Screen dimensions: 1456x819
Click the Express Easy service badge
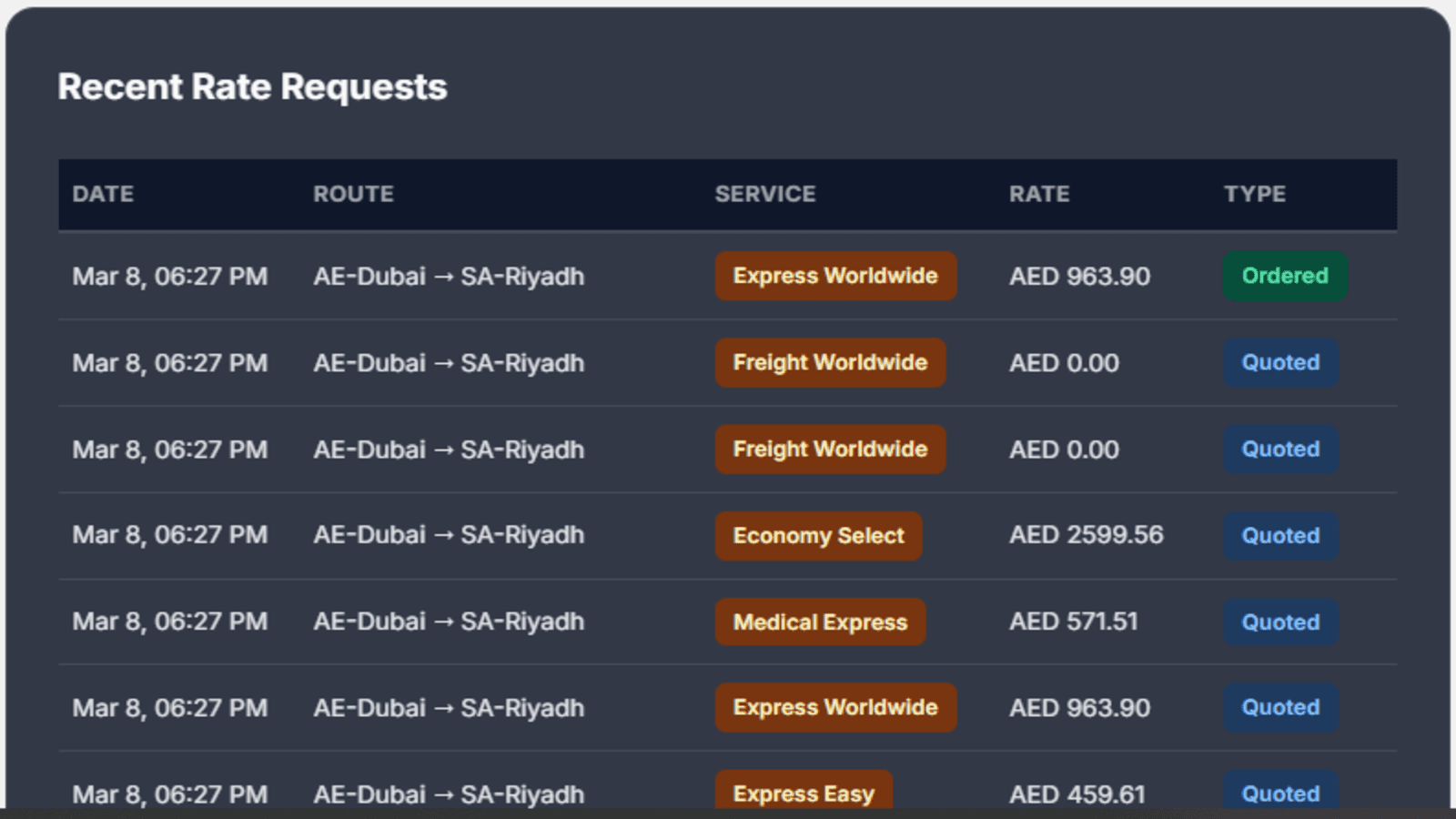click(804, 790)
